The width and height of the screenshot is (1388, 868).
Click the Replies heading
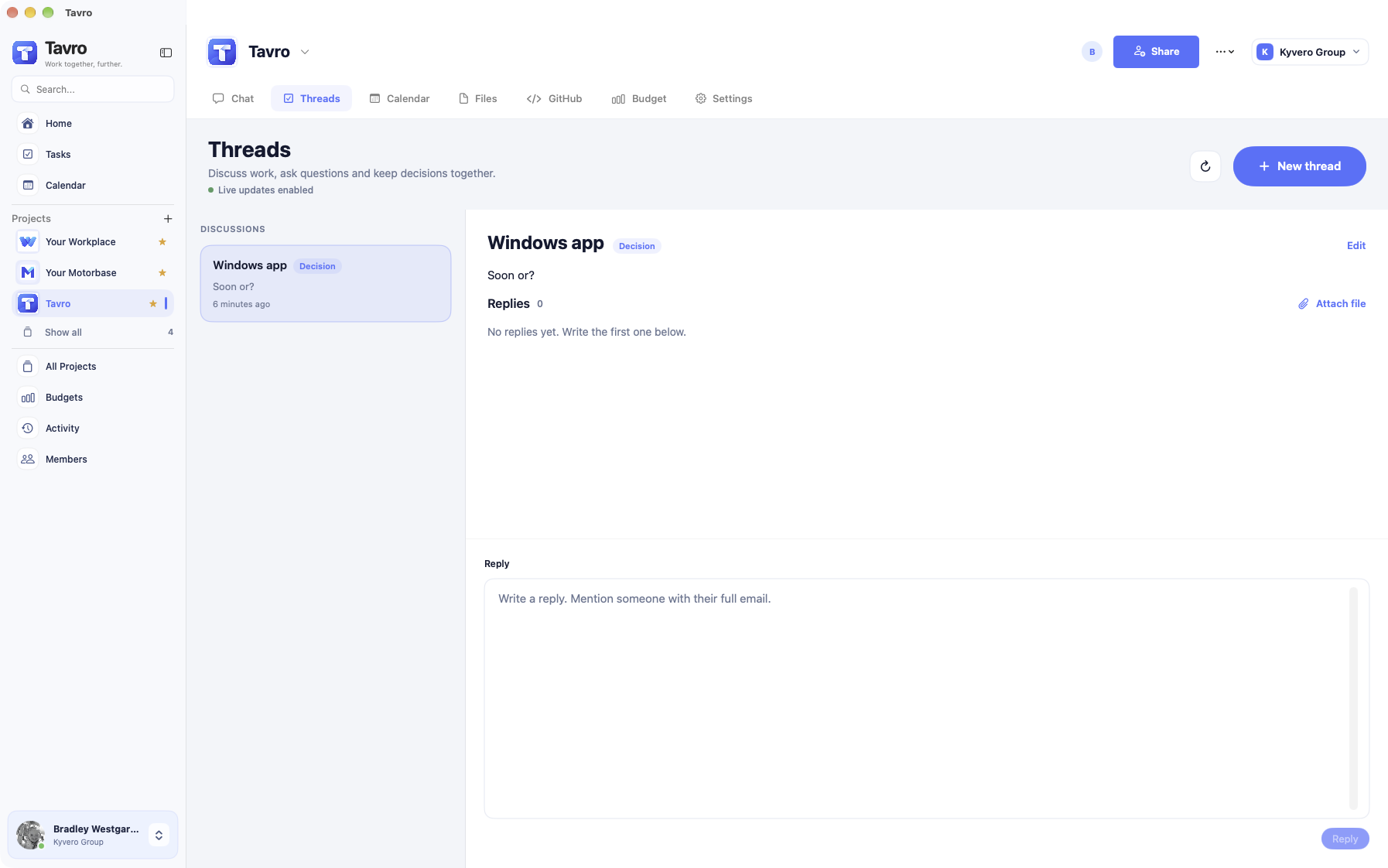pos(508,304)
